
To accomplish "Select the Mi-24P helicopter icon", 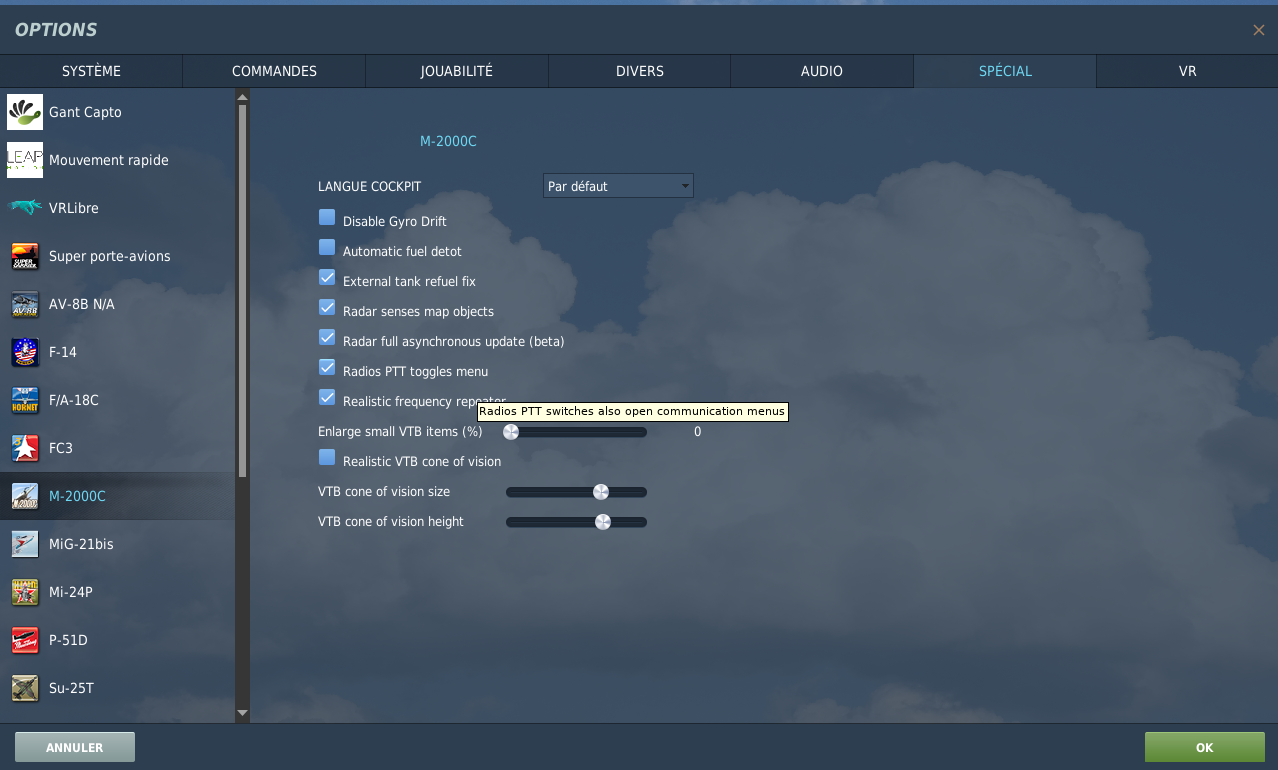I will [25, 592].
